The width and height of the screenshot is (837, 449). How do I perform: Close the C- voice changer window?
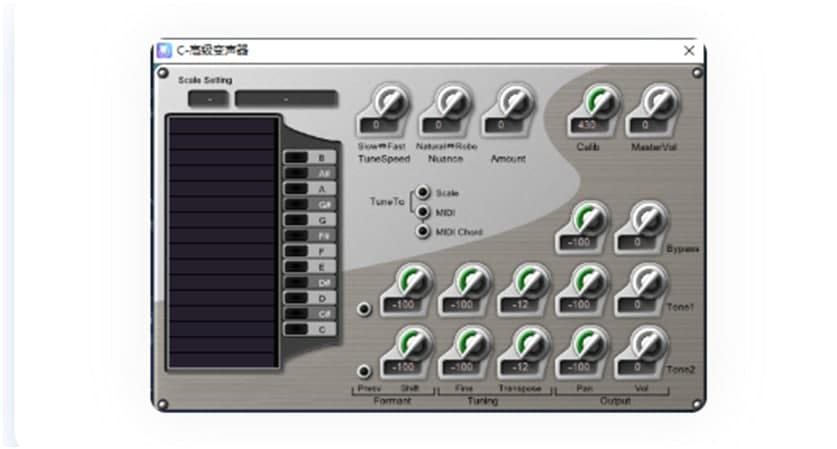click(689, 50)
